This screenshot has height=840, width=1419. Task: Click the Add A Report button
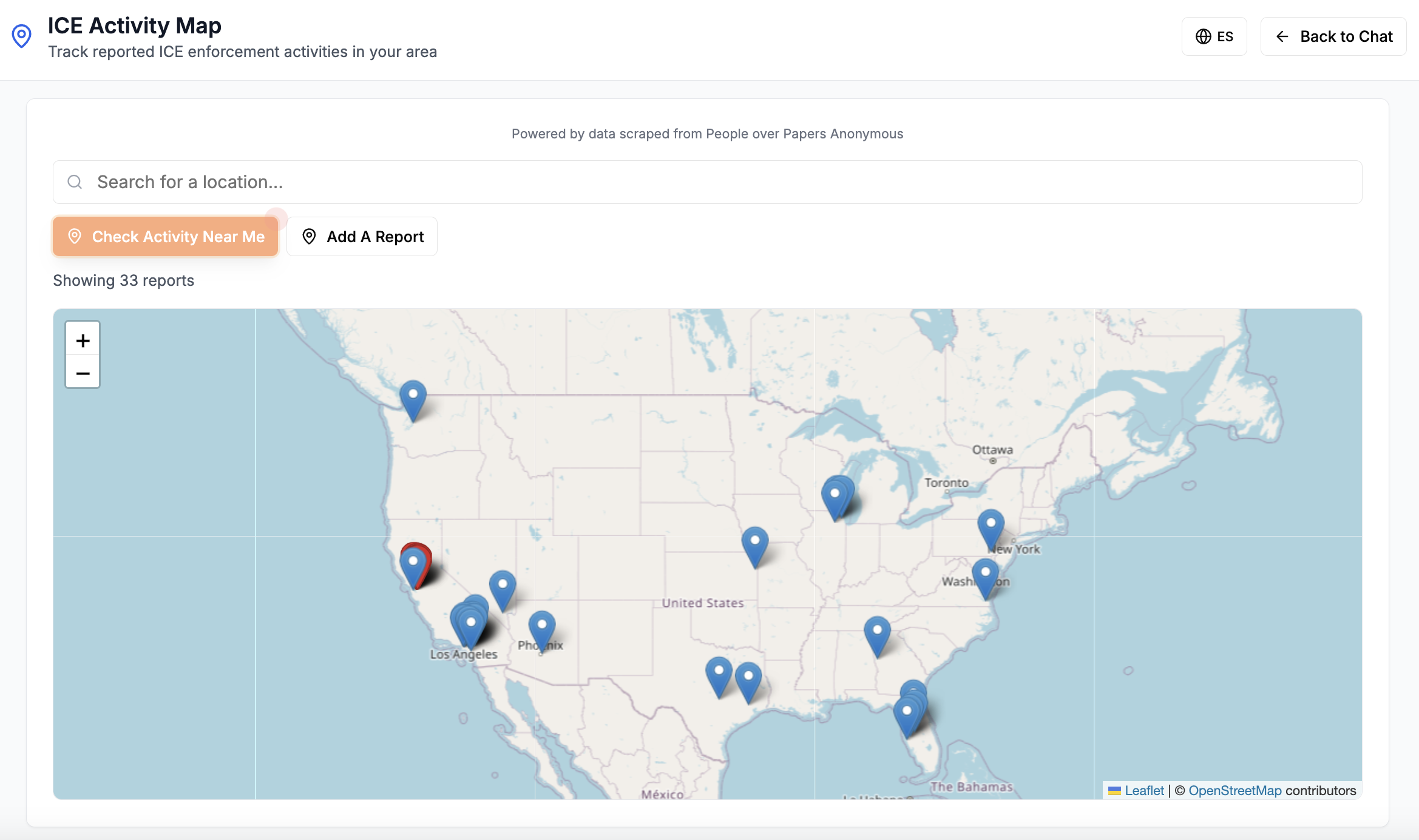(362, 237)
